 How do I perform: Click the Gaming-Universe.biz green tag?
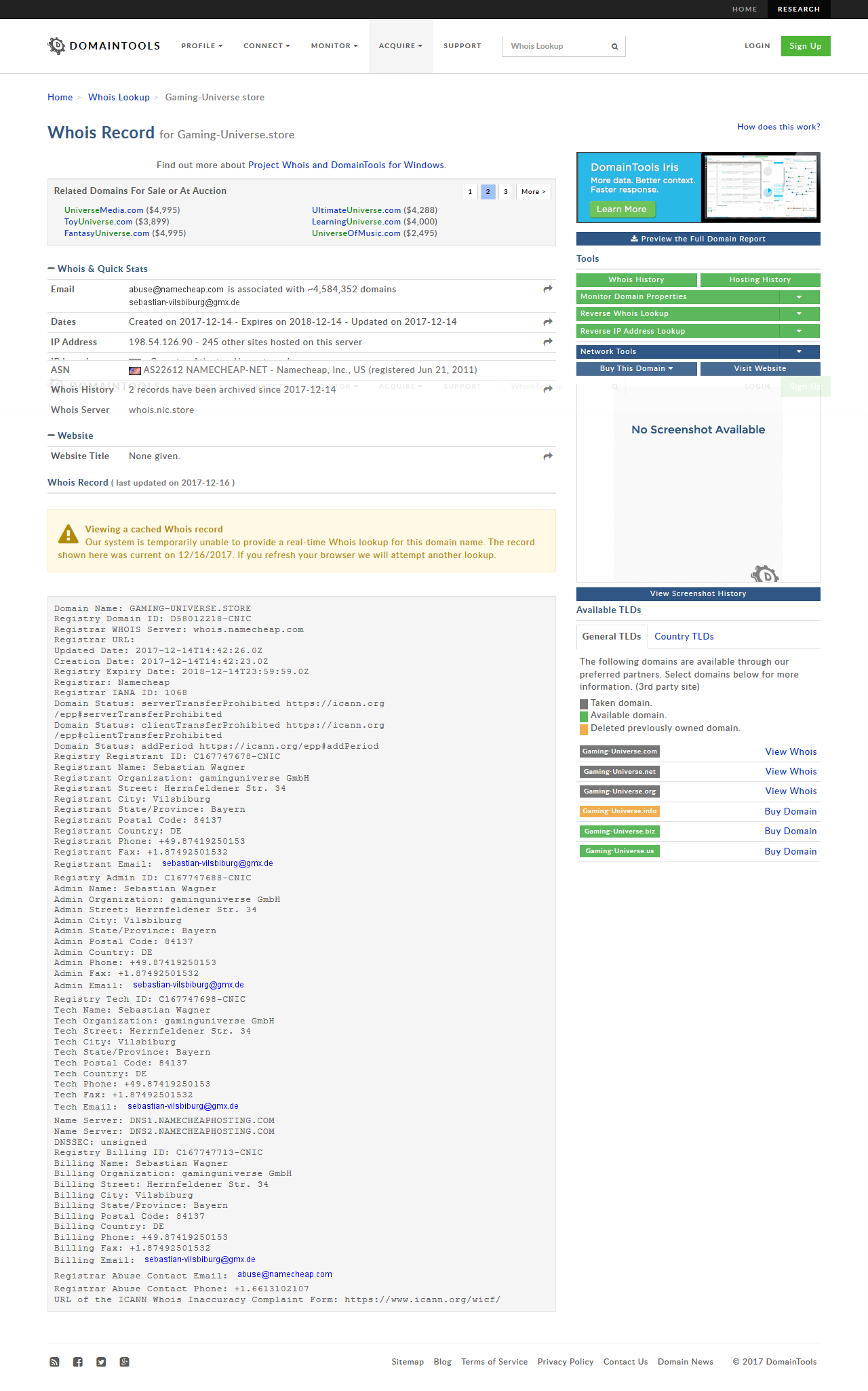(x=620, y=831)
